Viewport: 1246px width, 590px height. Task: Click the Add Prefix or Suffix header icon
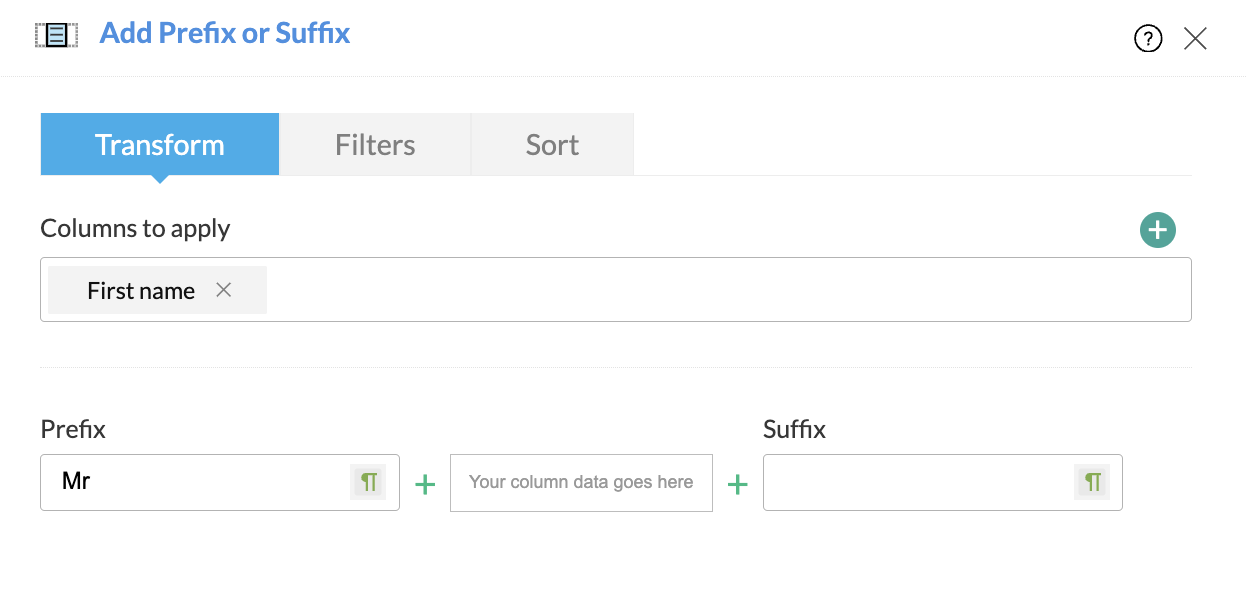56,35
